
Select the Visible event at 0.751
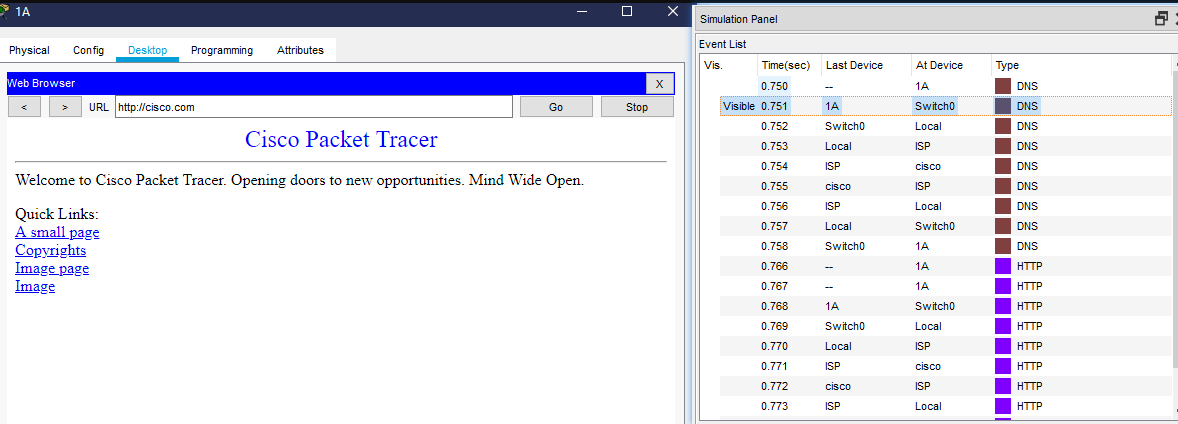945,106
